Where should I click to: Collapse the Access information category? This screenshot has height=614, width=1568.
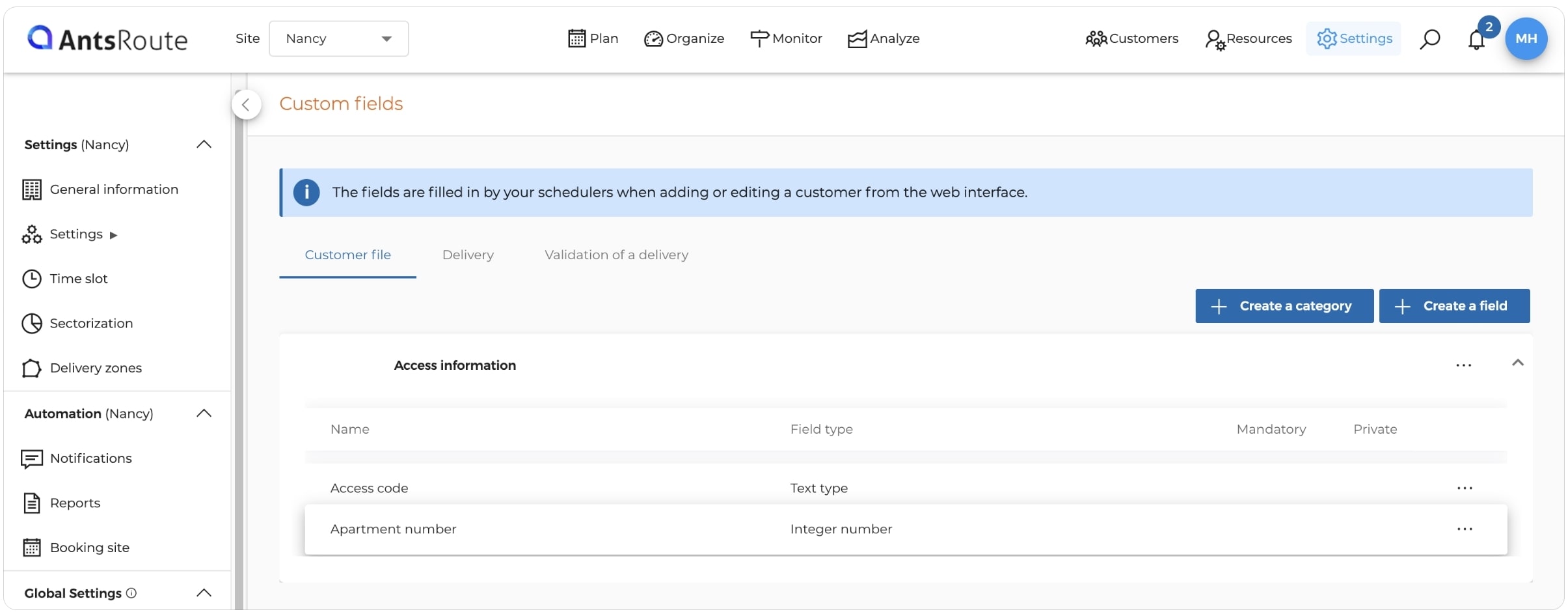tap(1517, 363)
